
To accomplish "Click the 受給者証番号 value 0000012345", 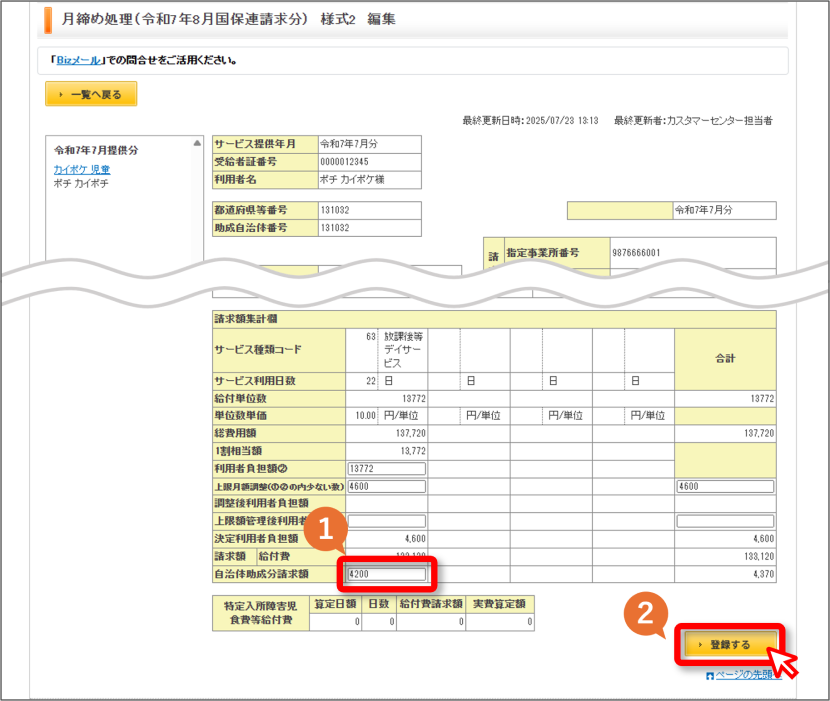I will (x=344, y=161).
